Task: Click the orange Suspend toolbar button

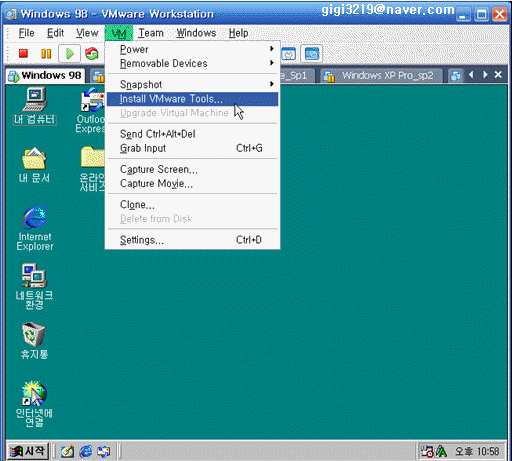Action: (46, 53)
